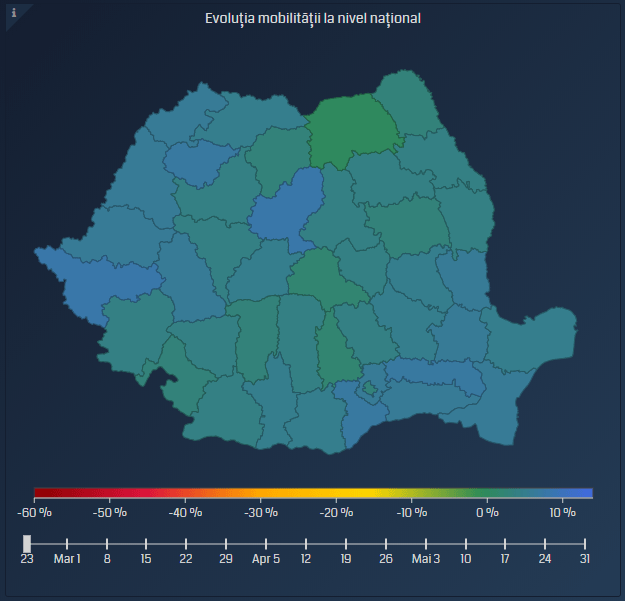Select the 22 tick before Apr 5
Image resolution: width=625 pixels, height=601 pixels.
186,543
